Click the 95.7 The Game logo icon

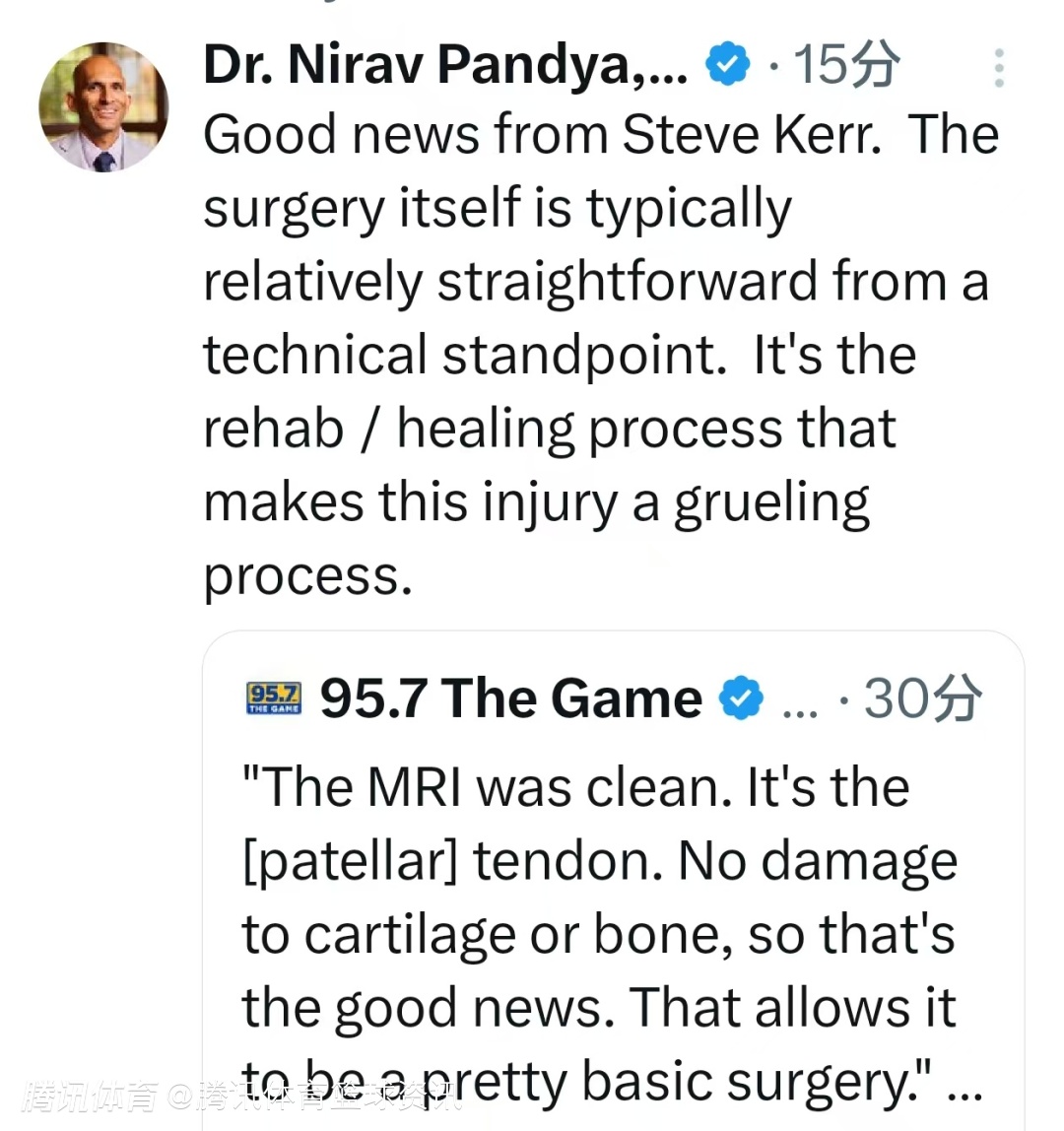click(273, 699)
